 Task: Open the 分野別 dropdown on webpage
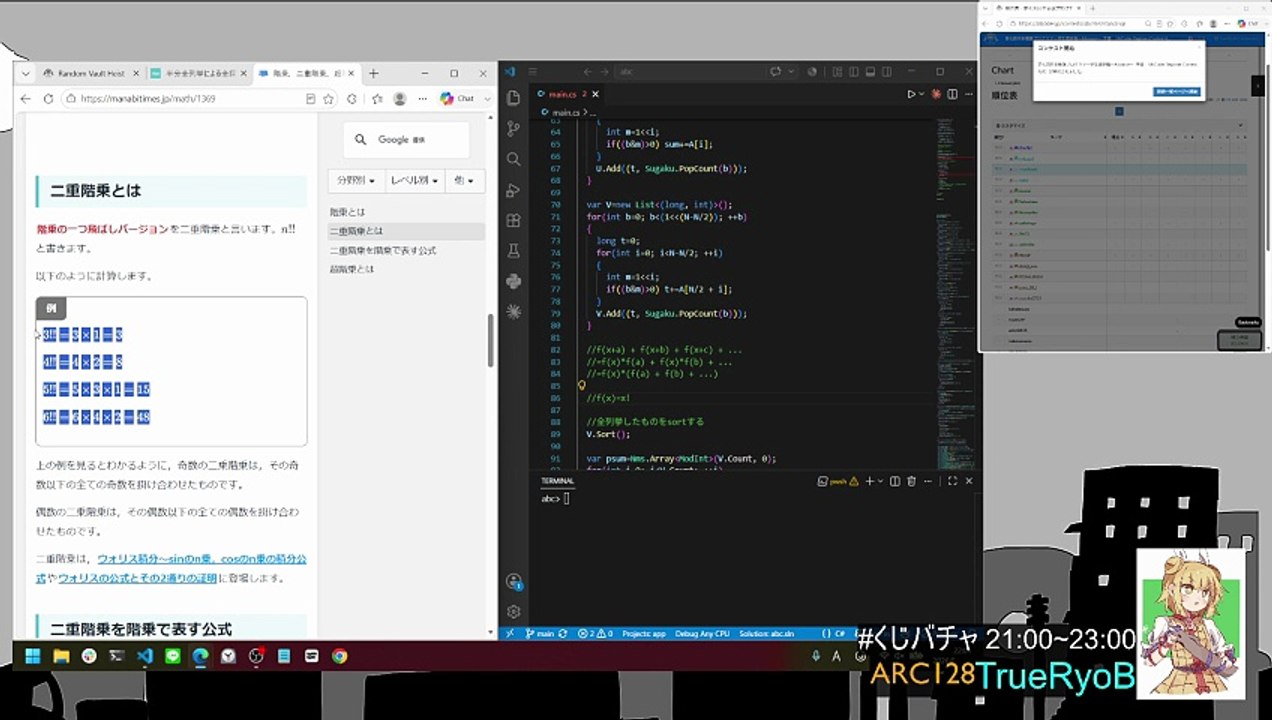tap(356, 181)
